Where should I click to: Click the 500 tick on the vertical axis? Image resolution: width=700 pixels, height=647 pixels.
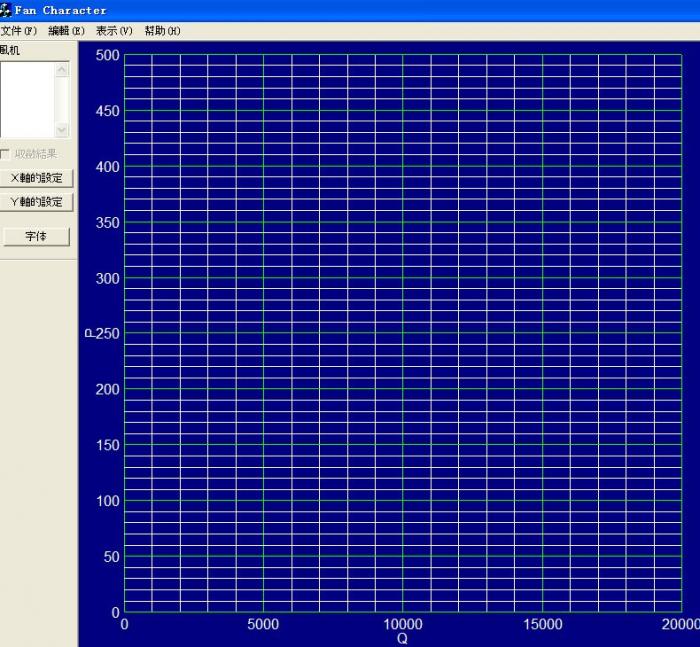(108, 56)
